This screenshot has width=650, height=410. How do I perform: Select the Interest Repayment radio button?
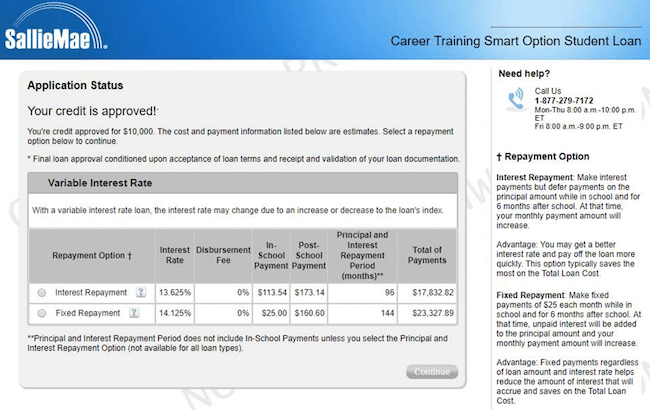(x=41, y=293)
